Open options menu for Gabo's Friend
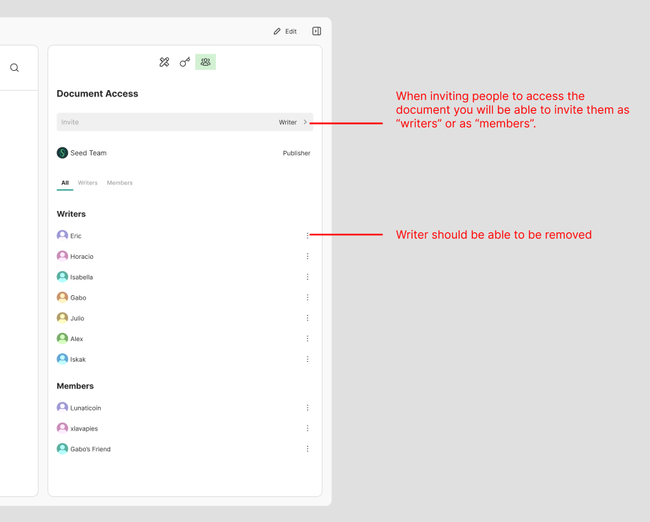This screenshot has width=650, height=522. click(307, 449)
